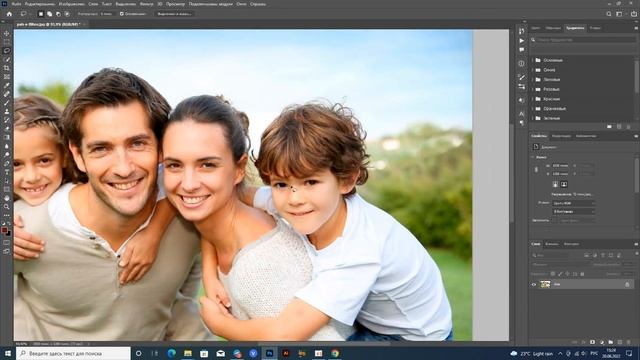The height and width of the screenshot is (360, 640).
Task: Expand the Основные gradient folder
Action: 533,60
